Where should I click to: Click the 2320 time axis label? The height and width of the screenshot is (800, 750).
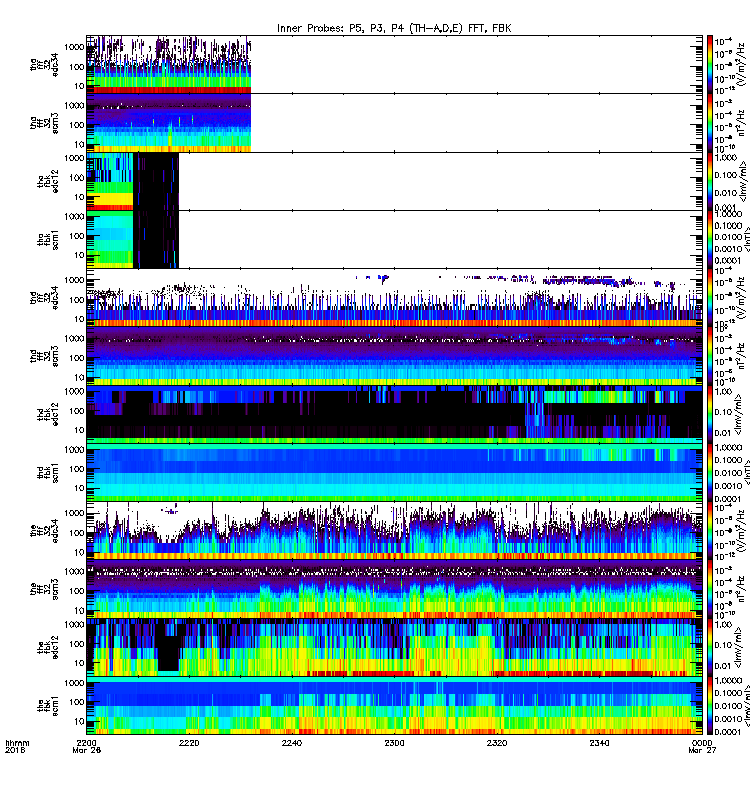497,742
